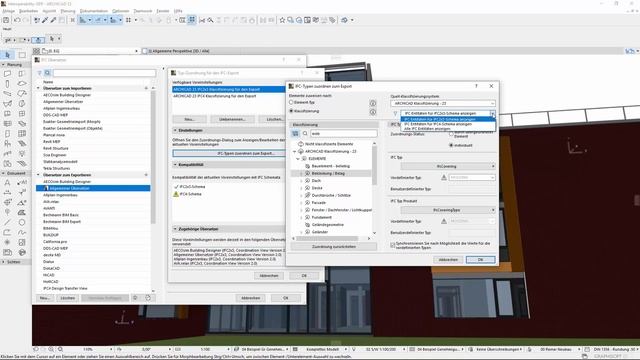
Task: Collapse the Einstellungen section
Action: tap(176, 130)
